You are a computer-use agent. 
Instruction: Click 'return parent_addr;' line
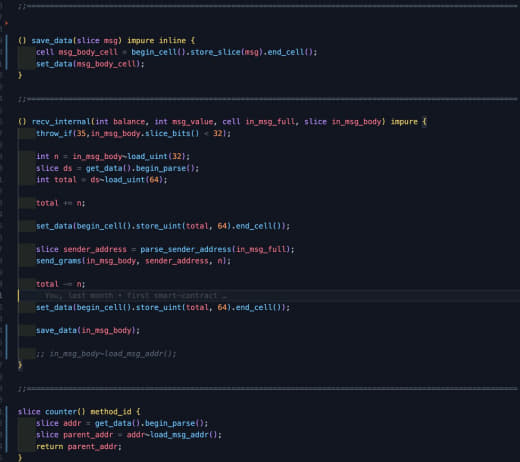point(79,446)
